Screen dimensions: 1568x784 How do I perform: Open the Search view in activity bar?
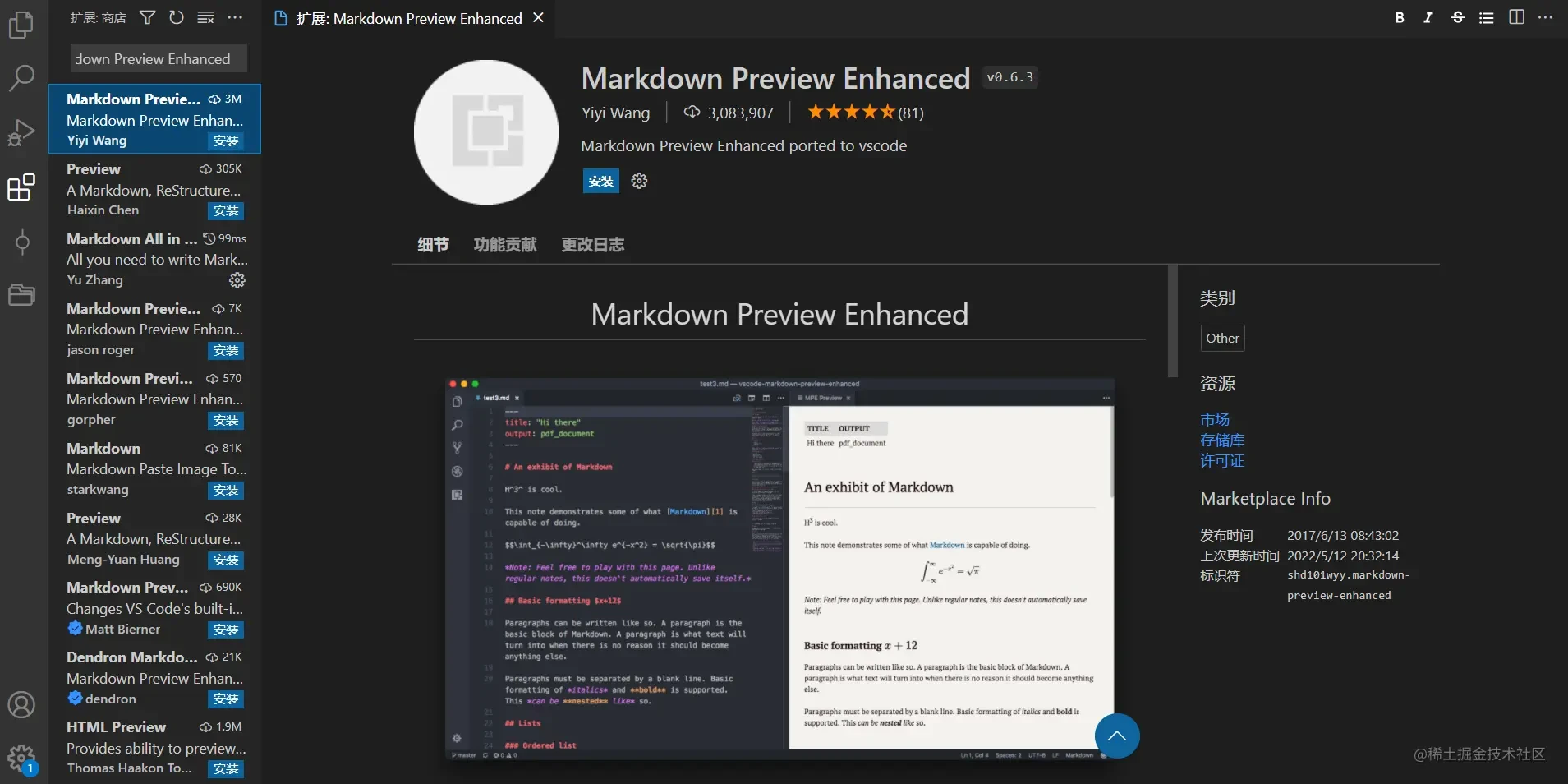[21, 78]
